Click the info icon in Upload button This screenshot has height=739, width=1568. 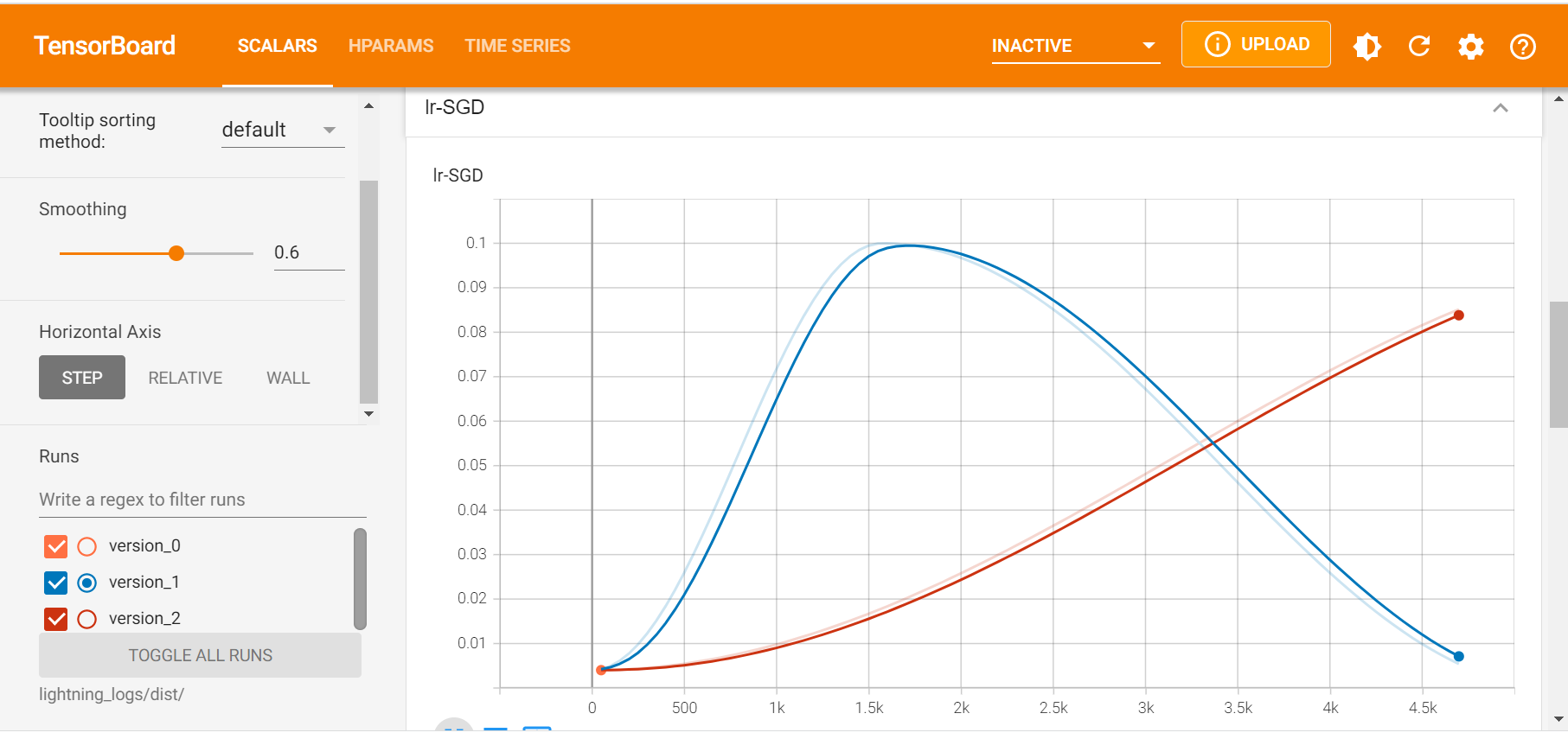[x=1217, y=44]
